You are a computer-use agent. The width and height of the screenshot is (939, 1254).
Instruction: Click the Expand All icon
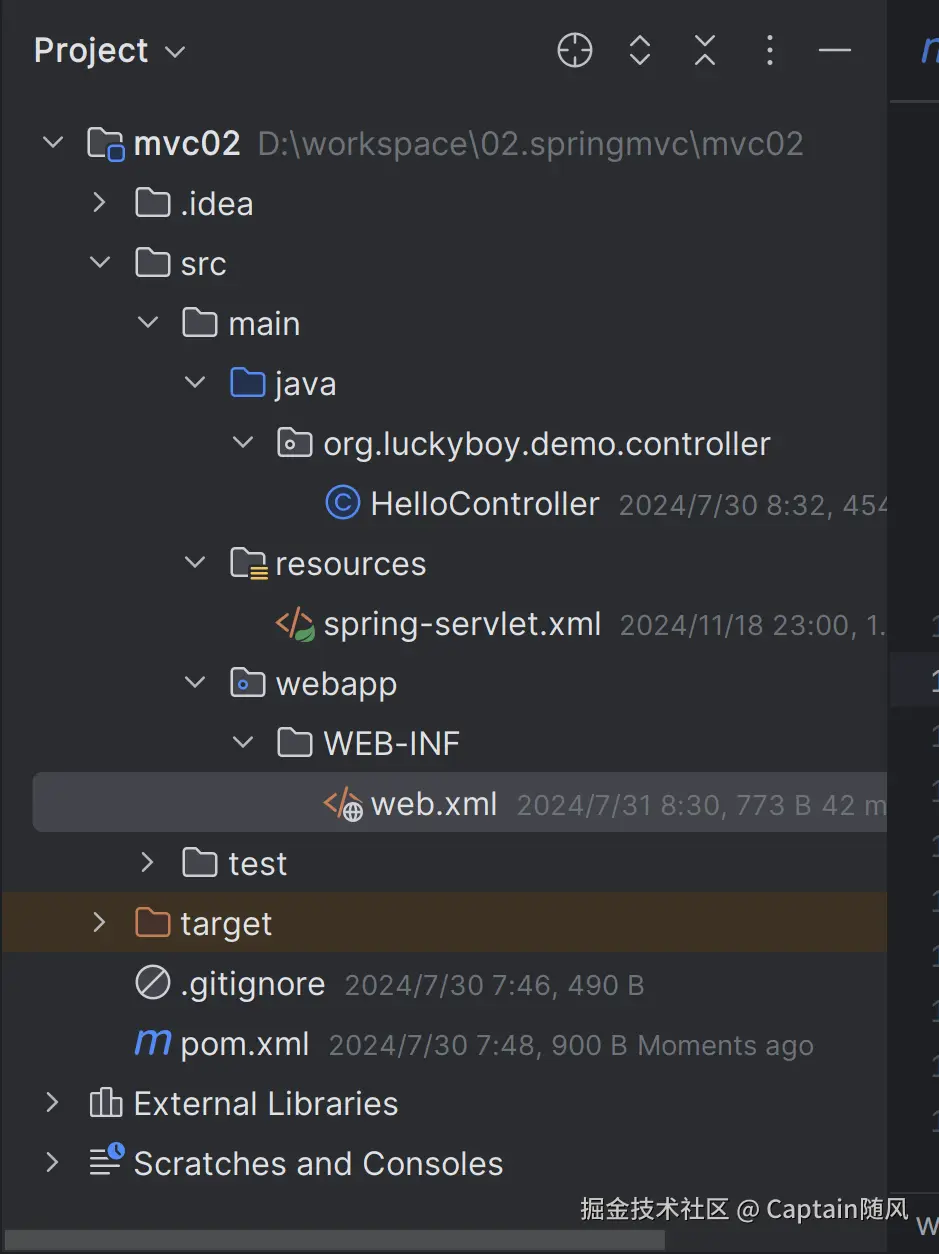tap(640, 50)
